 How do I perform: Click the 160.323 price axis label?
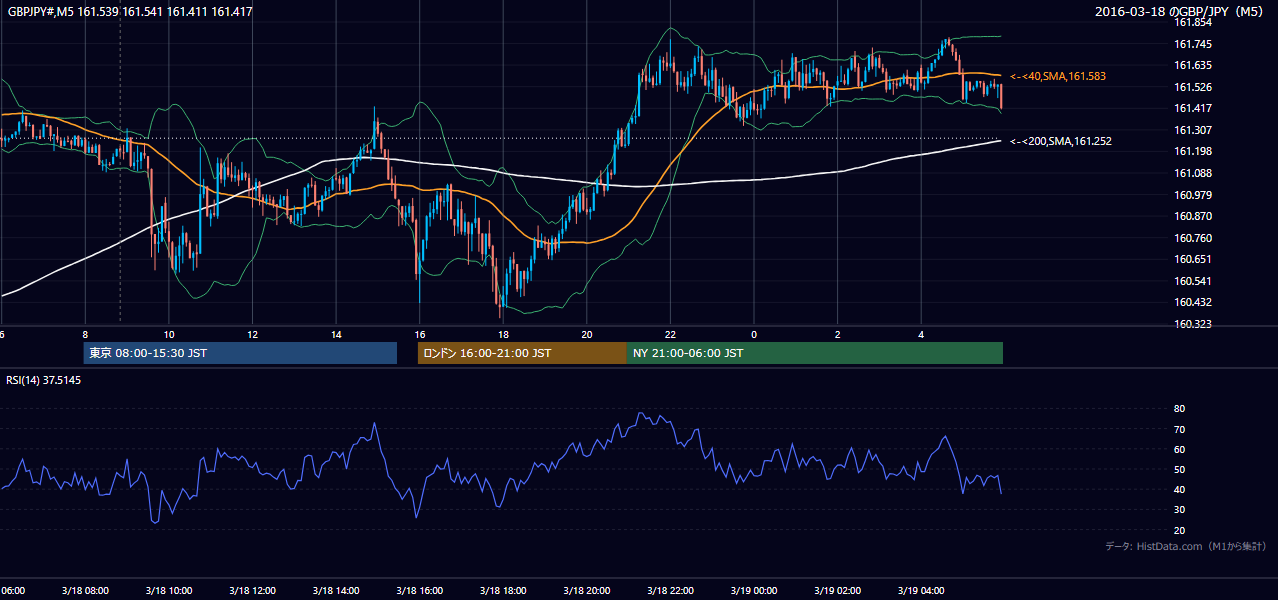pyautogui.click(x=1193, y=324)
